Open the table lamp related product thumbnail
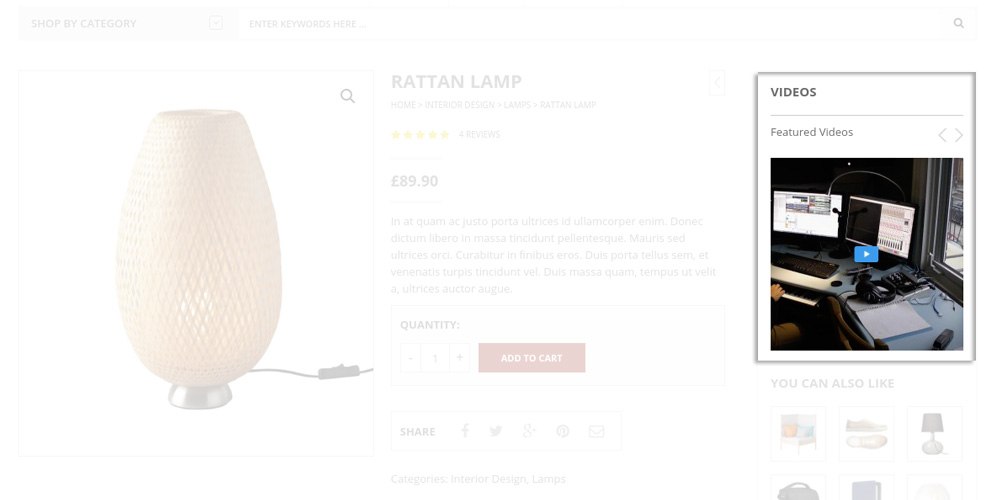The width and height of the screenshot is (1000, 500). (x=934, y=433)
